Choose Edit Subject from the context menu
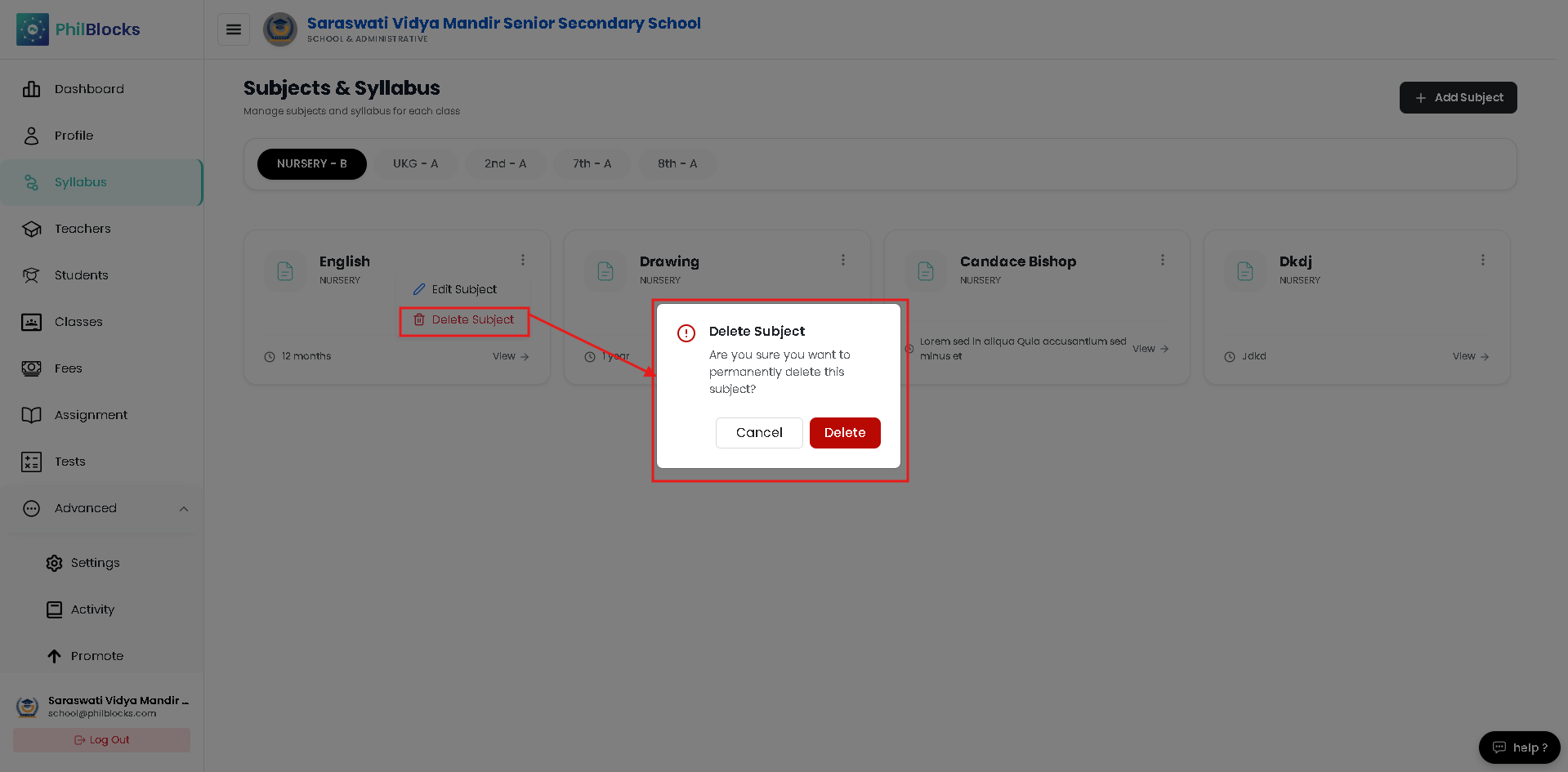The height and width of the screenshot is (772, 1568). [463, 289]
